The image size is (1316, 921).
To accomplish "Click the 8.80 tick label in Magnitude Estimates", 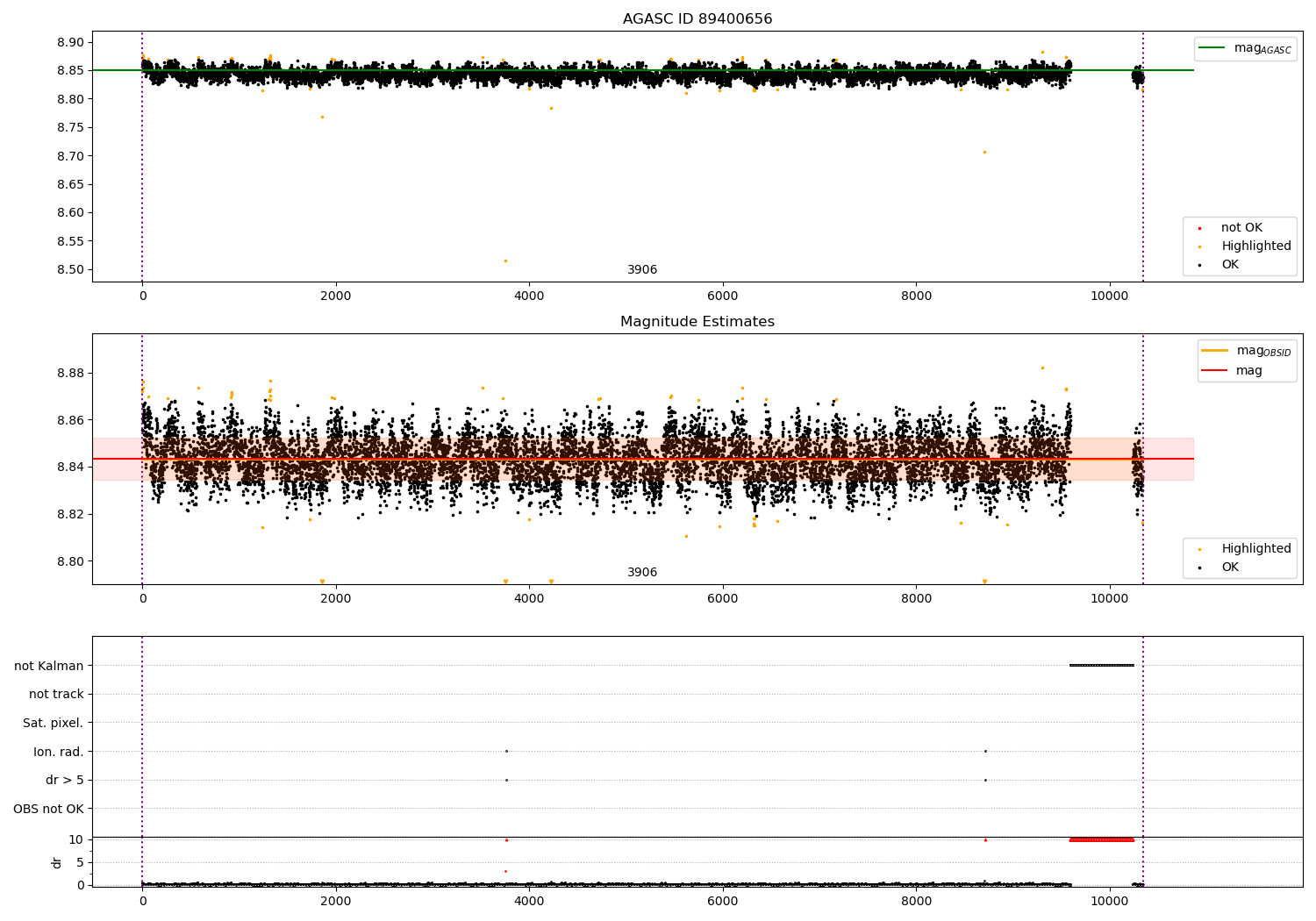I will click(70, 562).
